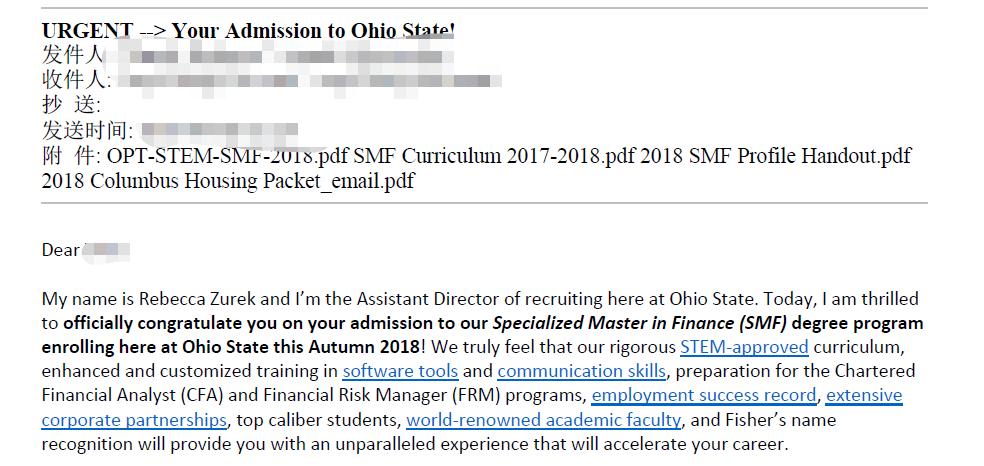This screenshot has width=984, height=466.
Task: Open the STEM-approved hyperlink
Action: (744, 347)
